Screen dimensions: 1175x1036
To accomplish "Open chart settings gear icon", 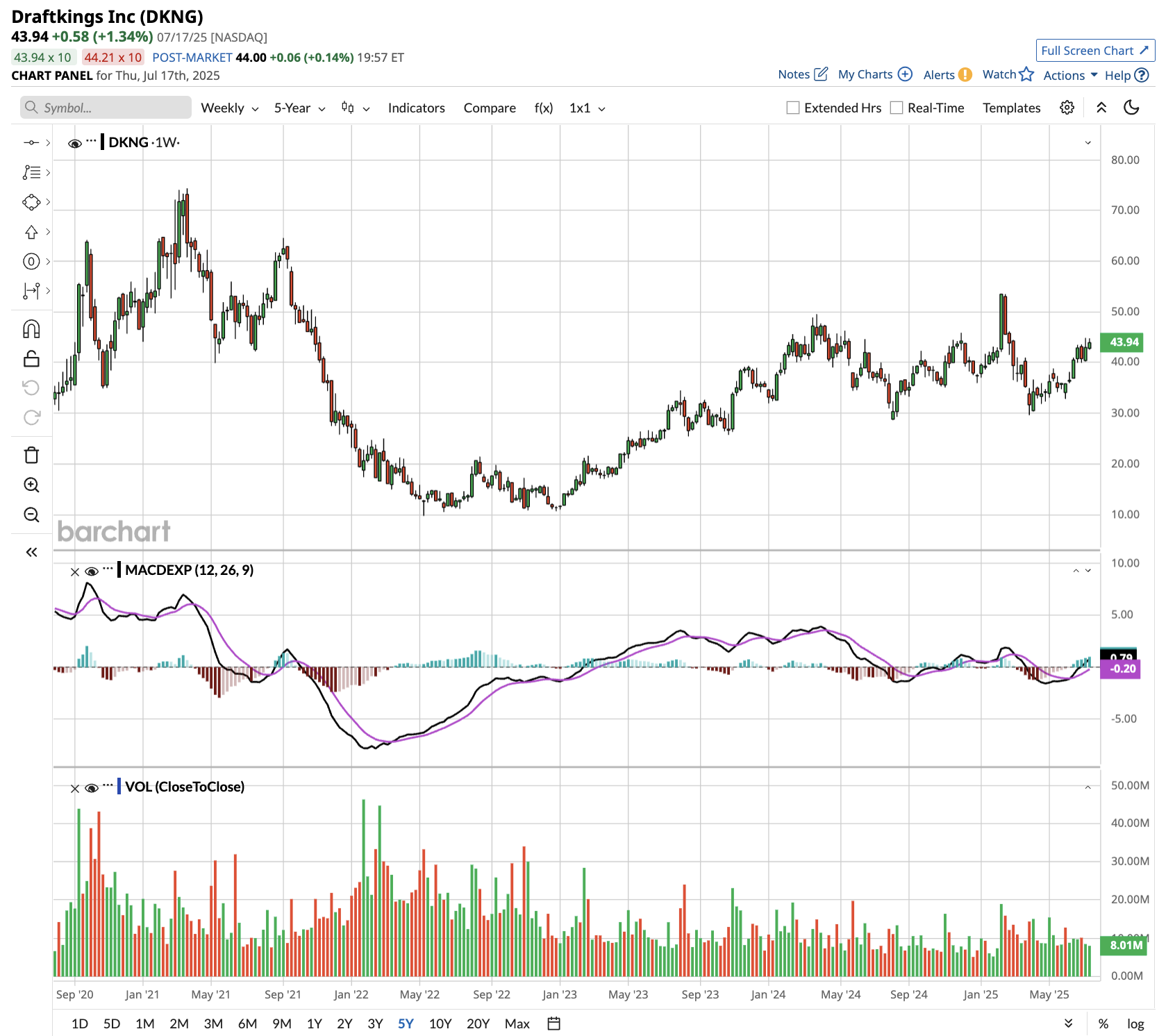I will tap(1067, 108).
